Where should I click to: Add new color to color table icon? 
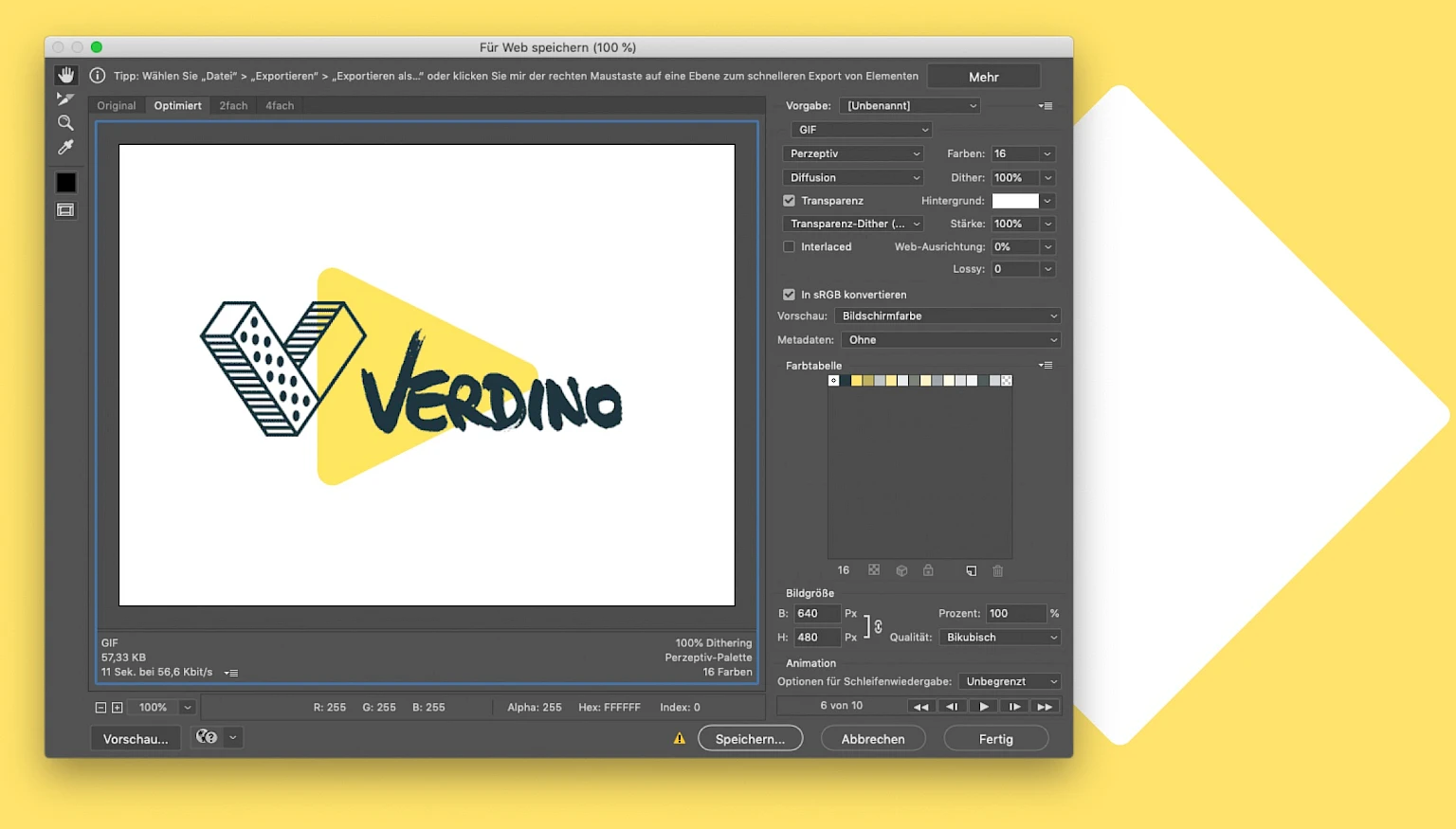point(971,570)
